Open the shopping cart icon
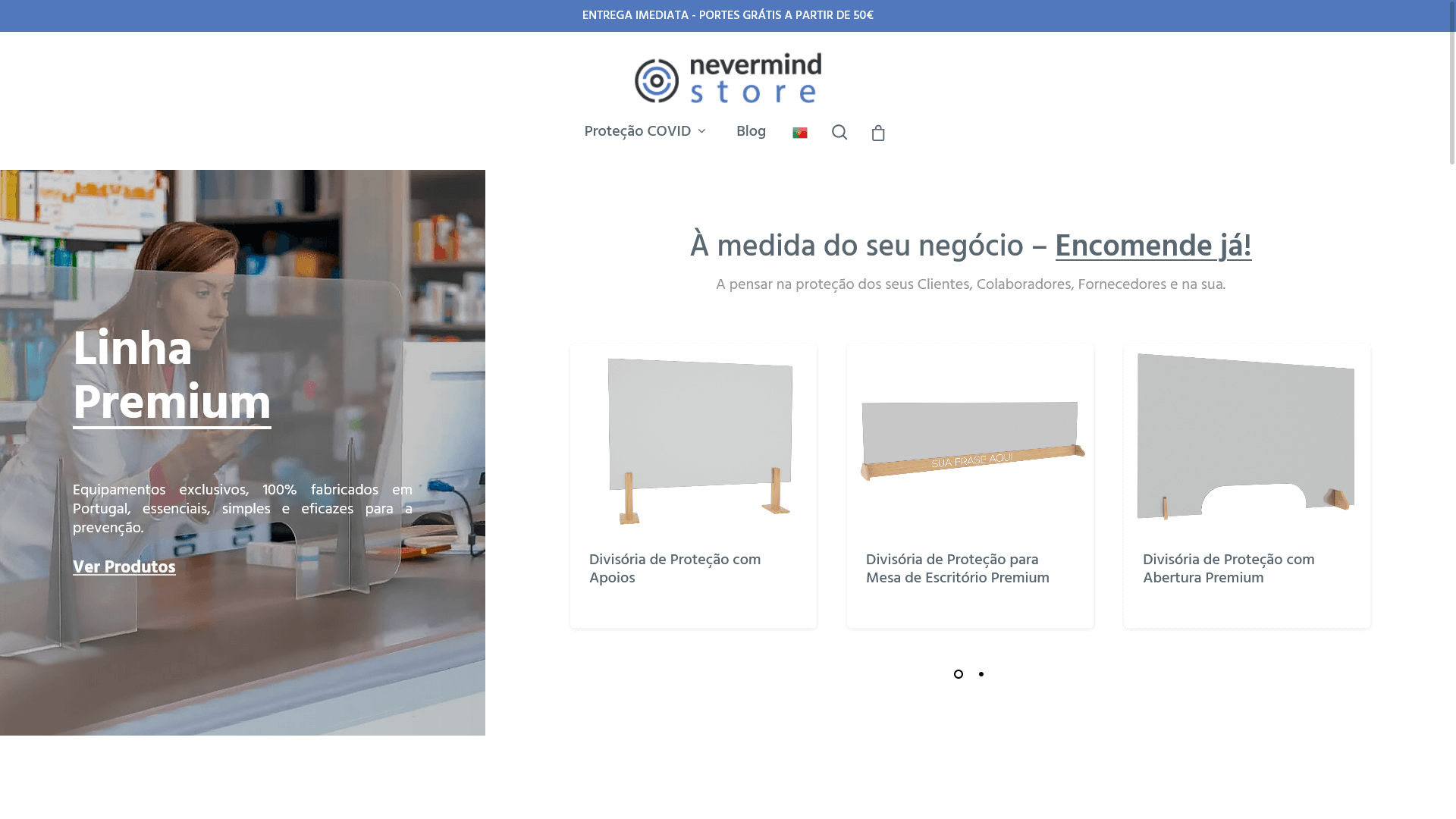The height and width of the screenshot is (819, 1456). pos(878,133)
